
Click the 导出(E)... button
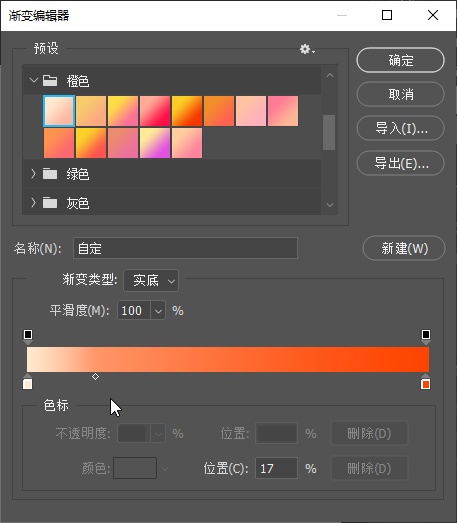tap(401, 163)
